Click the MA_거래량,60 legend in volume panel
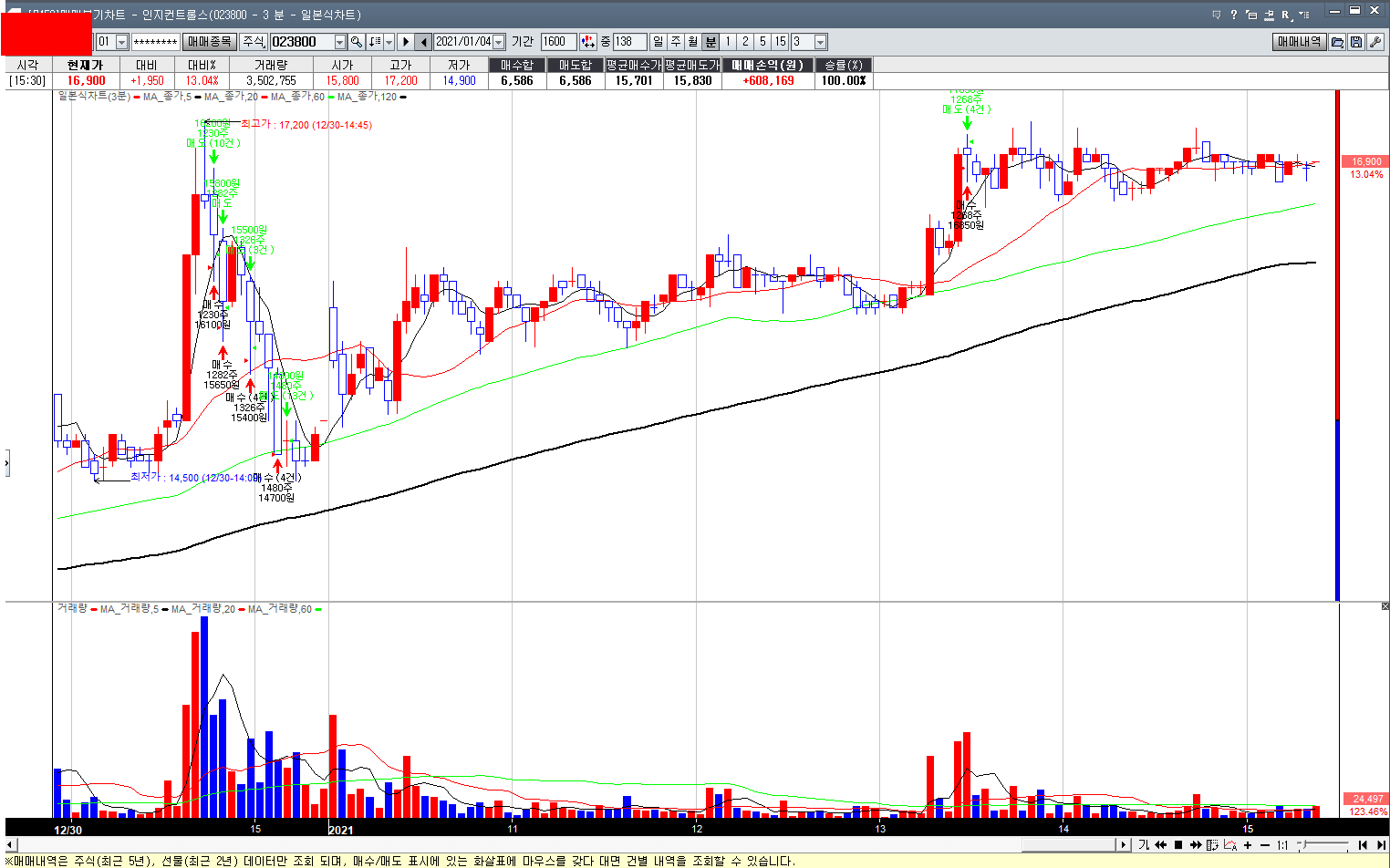The image size is (1390, 868). (x=280, y=608)
